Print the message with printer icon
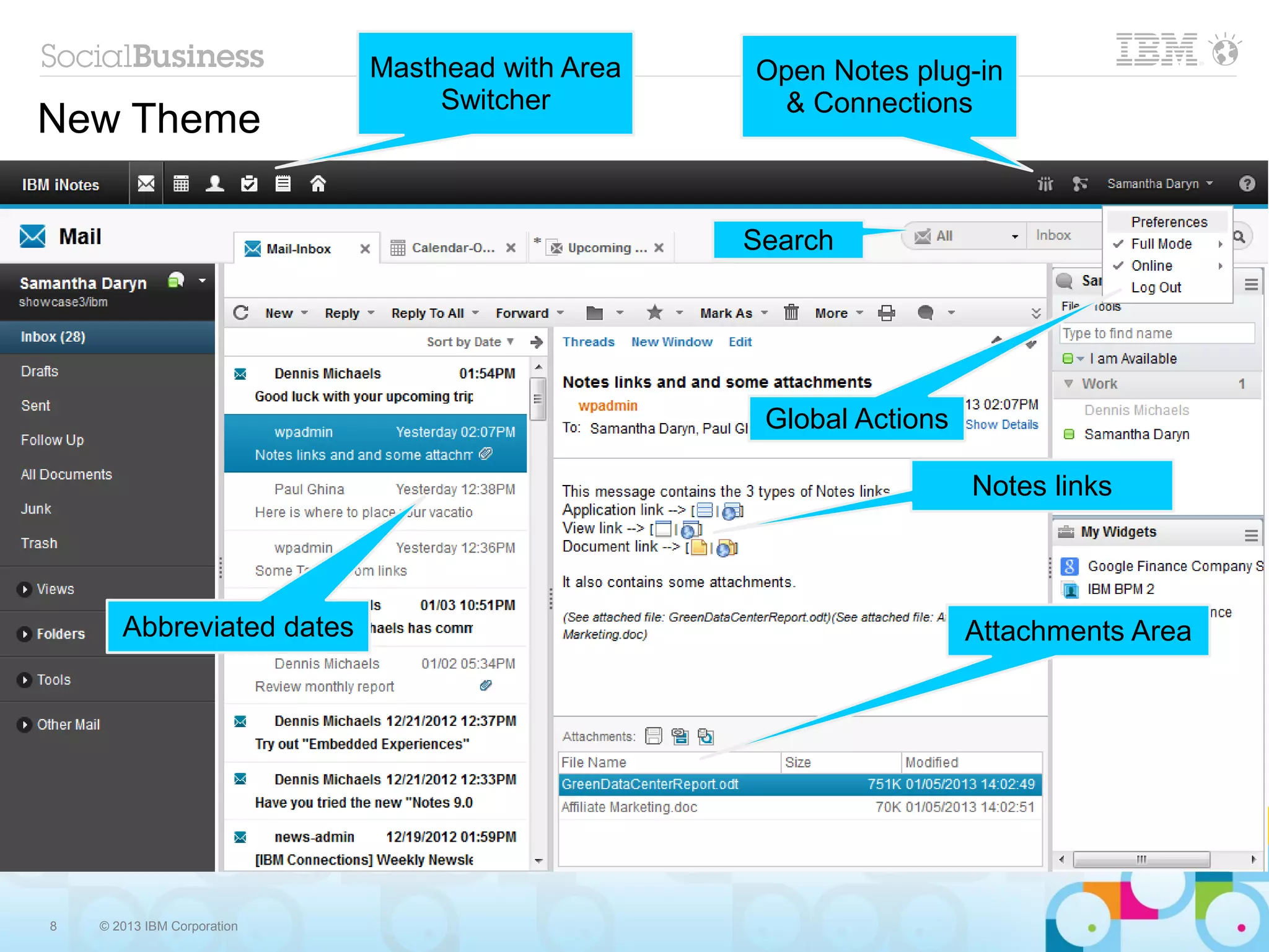1269x952 pixels. [887, 313]
